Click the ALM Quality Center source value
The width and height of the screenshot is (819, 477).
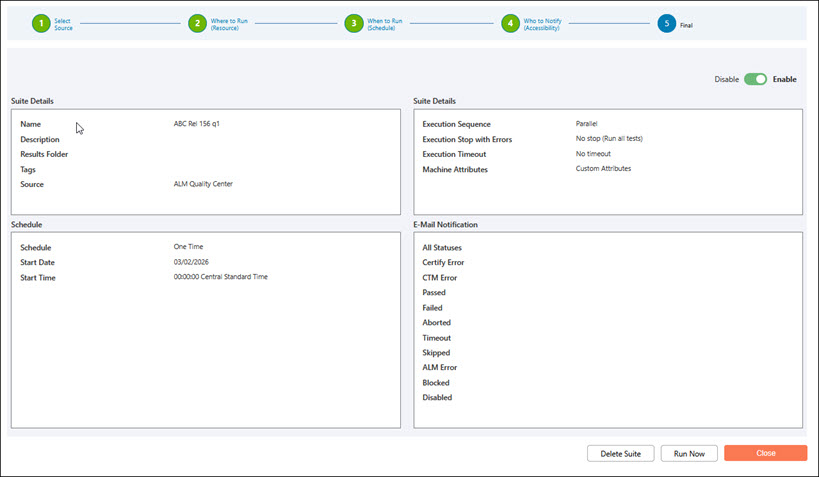pos(203,184)
